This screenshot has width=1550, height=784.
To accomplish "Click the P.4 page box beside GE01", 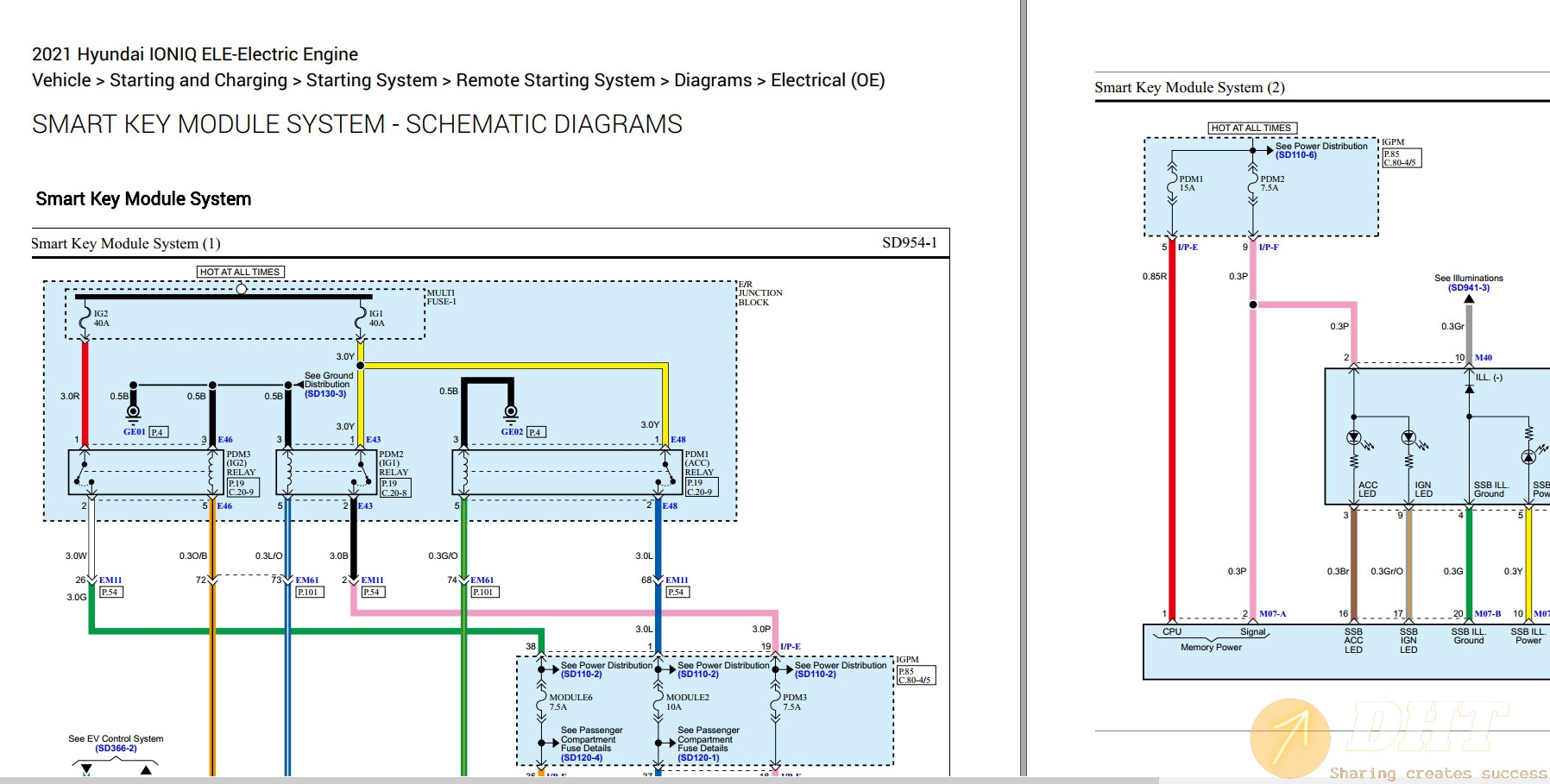I will pyautogui.click(x=159, y=432).
